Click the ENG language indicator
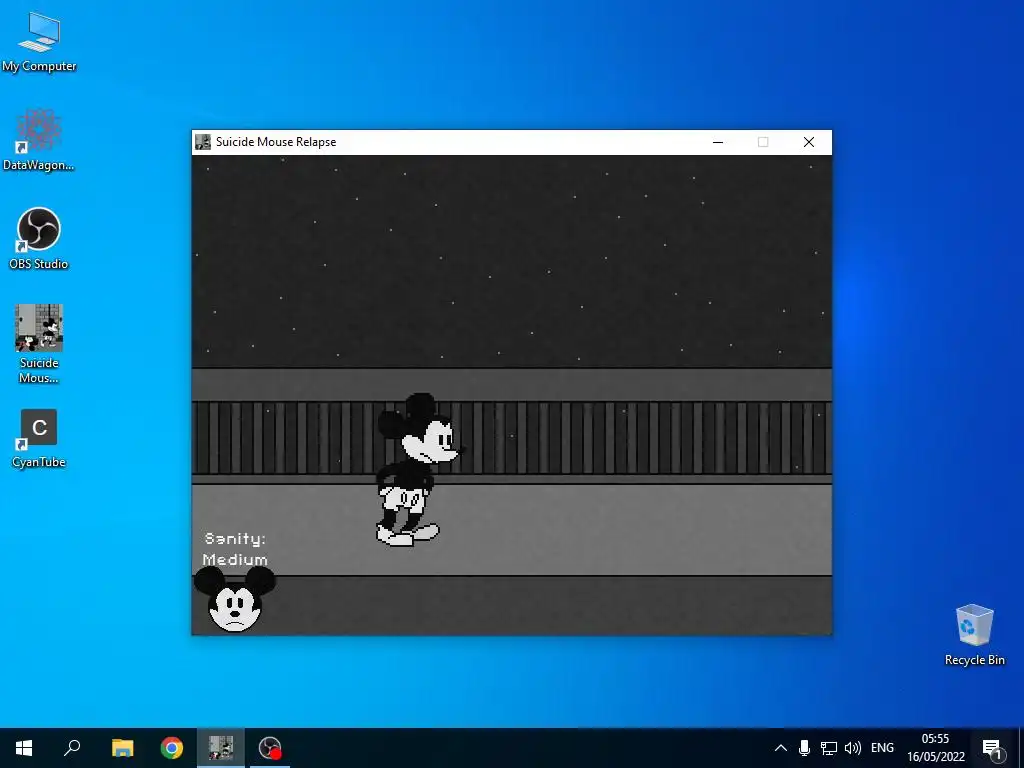The image size is (1024, 768). click(882, 748)
